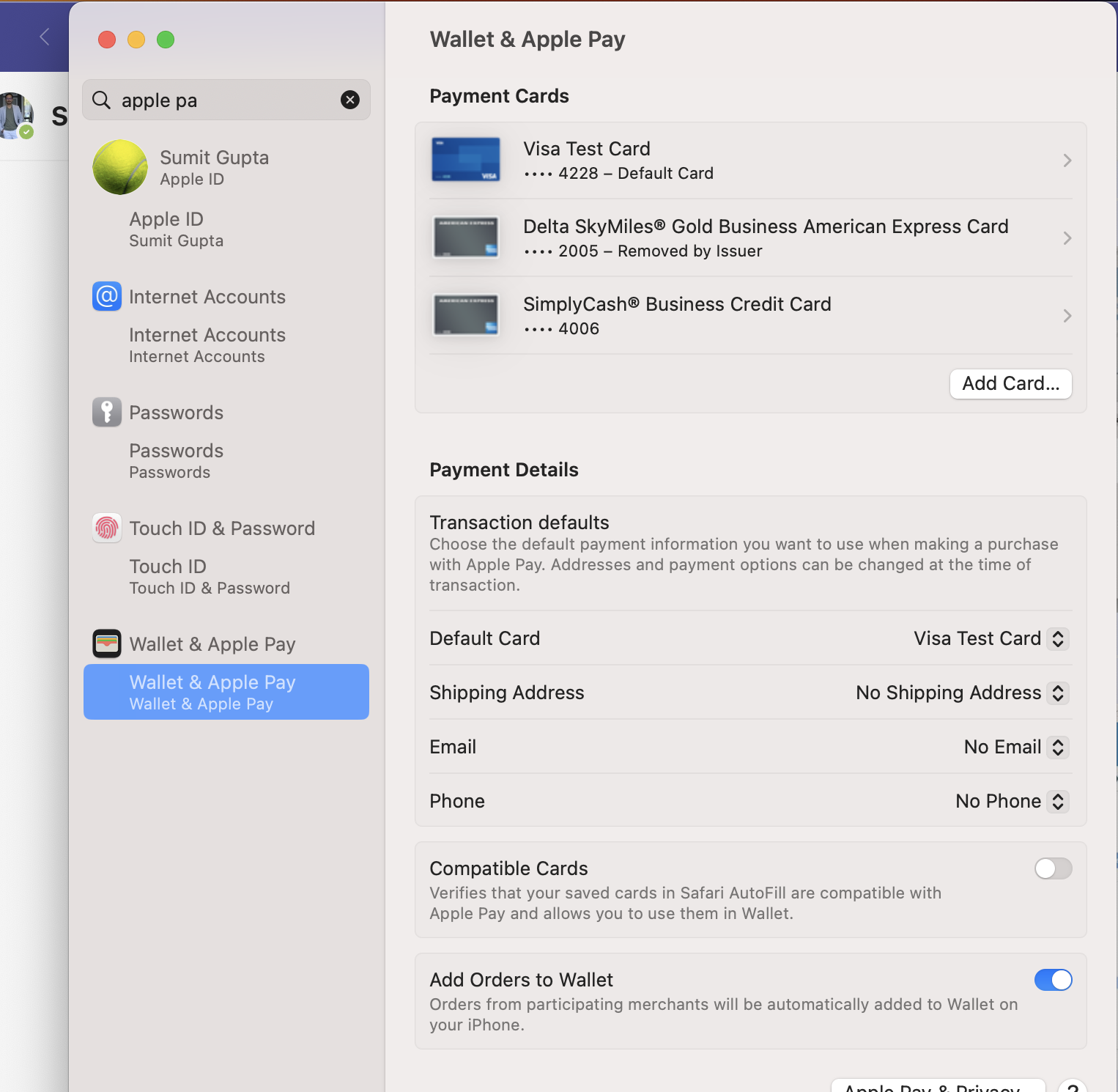Click the Wallet & Apple Pay title
Viewport: 1118px width, 1092px height.
[527, 40]
